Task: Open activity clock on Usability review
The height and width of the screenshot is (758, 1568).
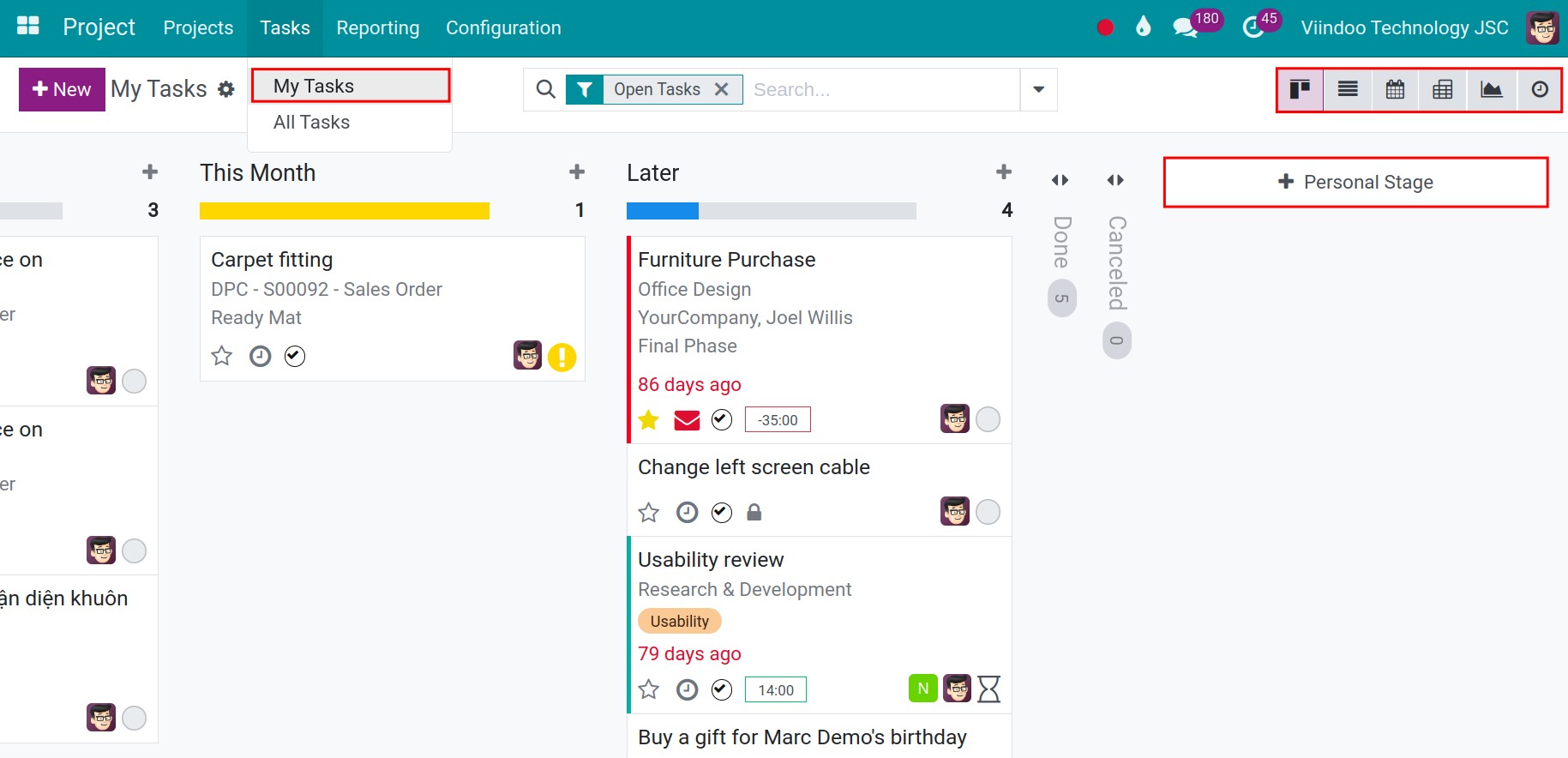Action: pos(688,689)
